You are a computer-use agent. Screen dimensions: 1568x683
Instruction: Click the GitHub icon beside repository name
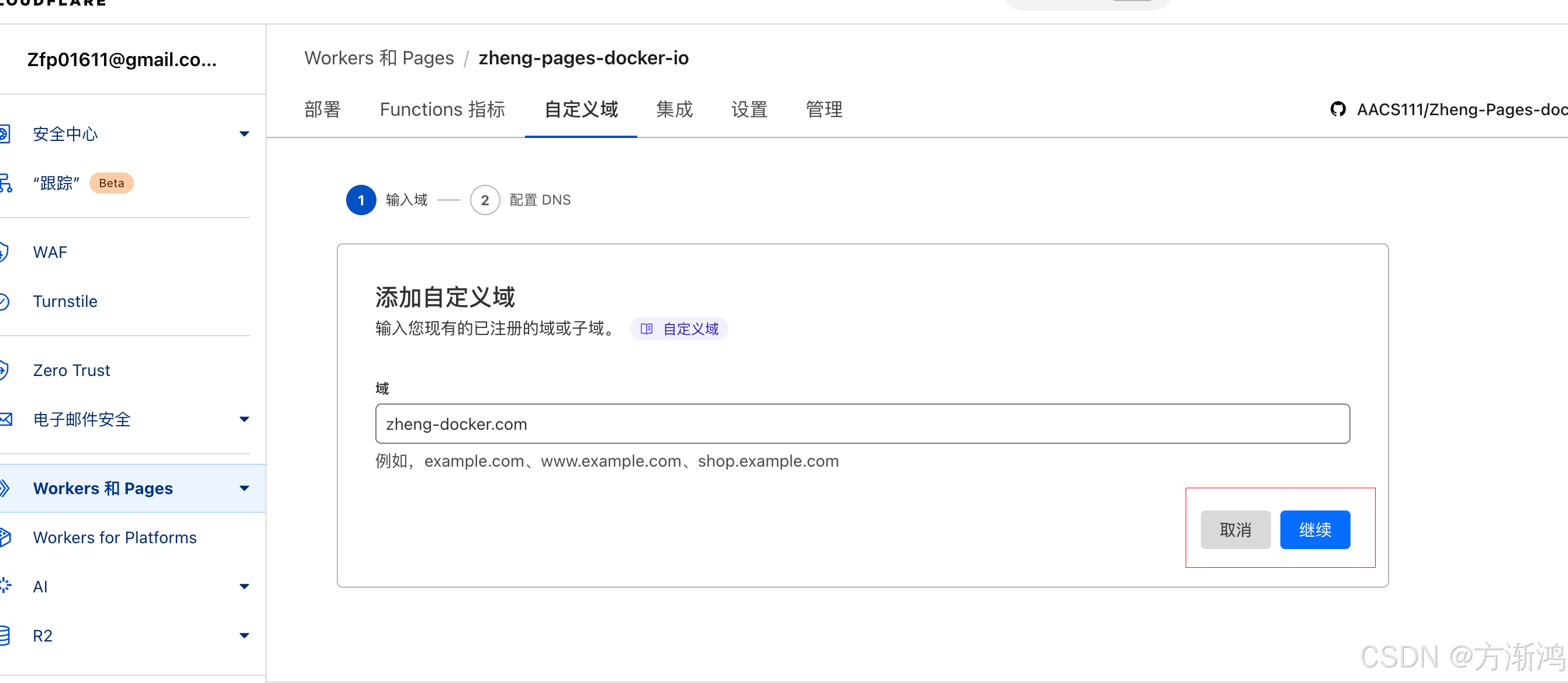[x=1337, y=109]
